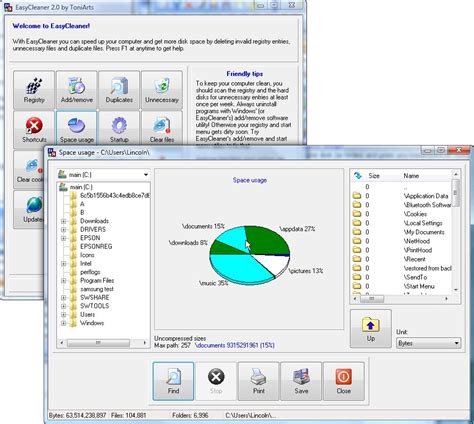Screen dimensions: 474x424
Task: Save the space usage results
Action: [301, 381]
